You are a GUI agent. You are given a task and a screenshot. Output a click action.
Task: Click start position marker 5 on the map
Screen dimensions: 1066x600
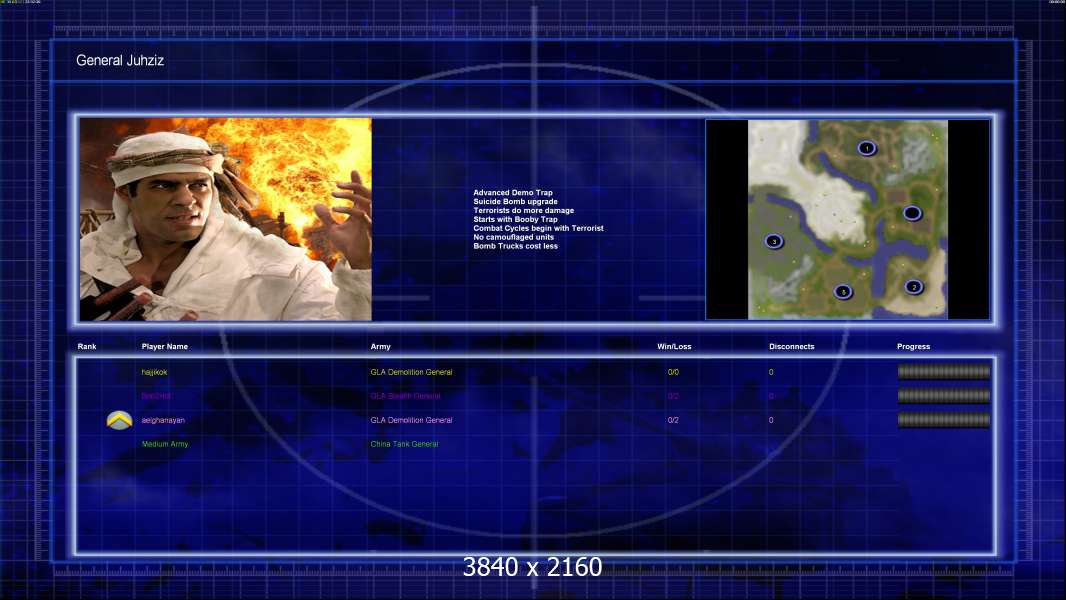843,292
